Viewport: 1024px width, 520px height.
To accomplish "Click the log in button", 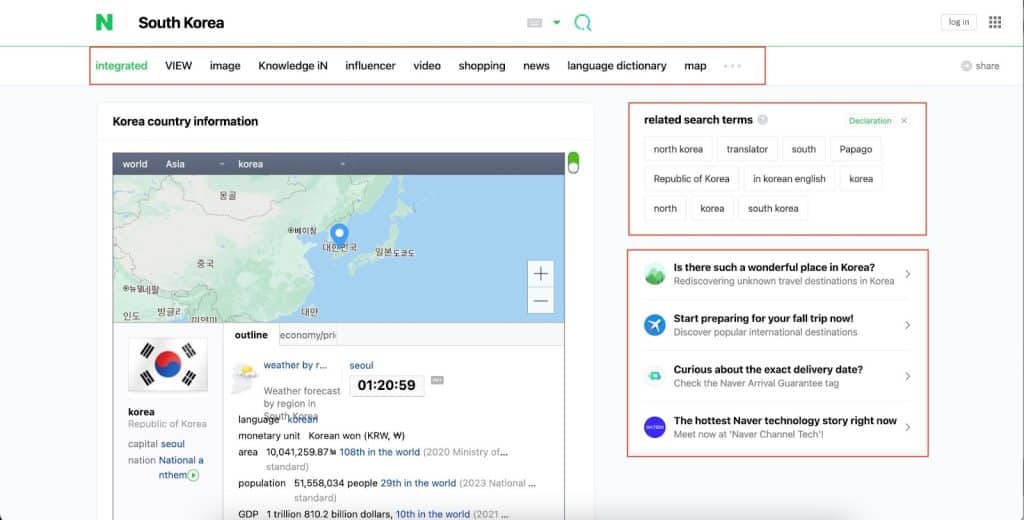I will coord(958,22).
